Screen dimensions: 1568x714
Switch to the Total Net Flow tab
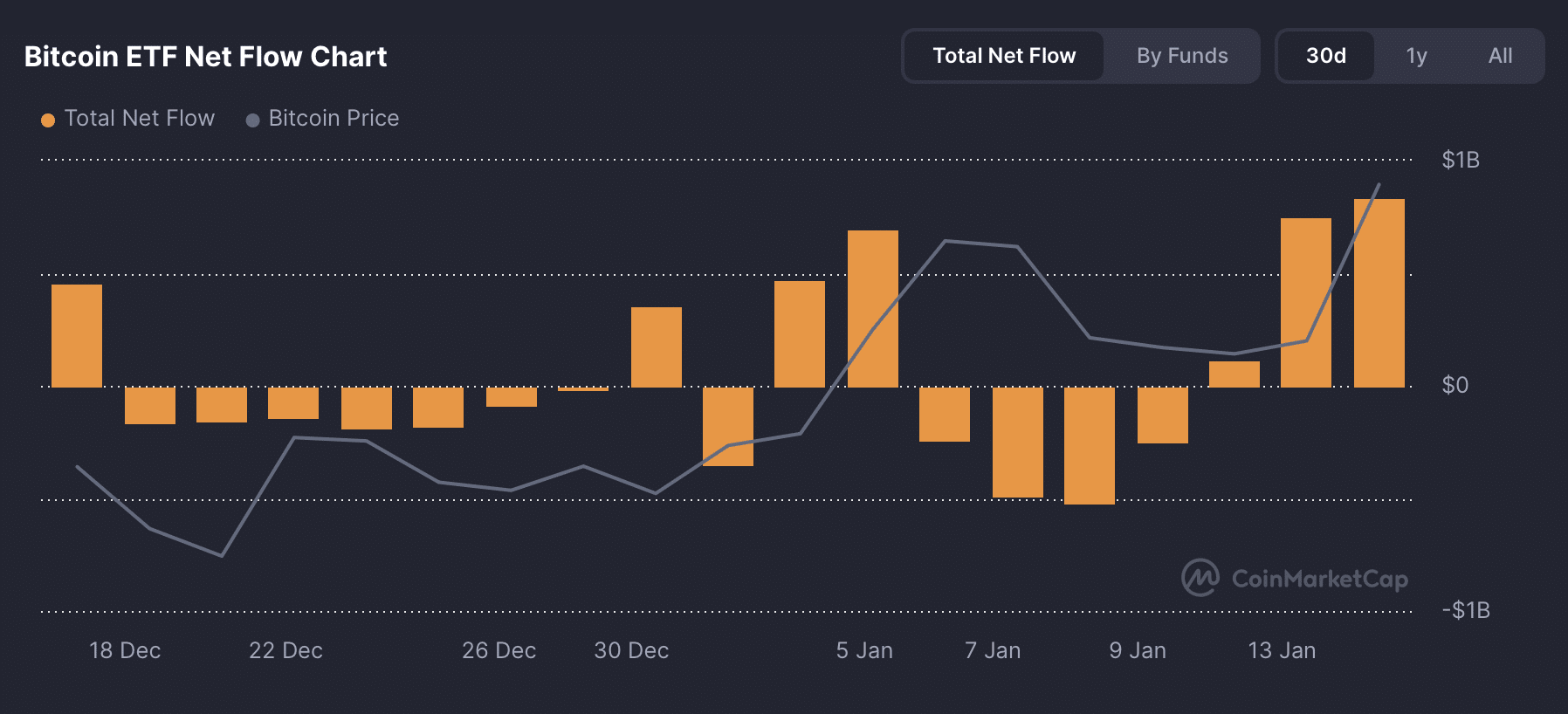click(1004, 56)
